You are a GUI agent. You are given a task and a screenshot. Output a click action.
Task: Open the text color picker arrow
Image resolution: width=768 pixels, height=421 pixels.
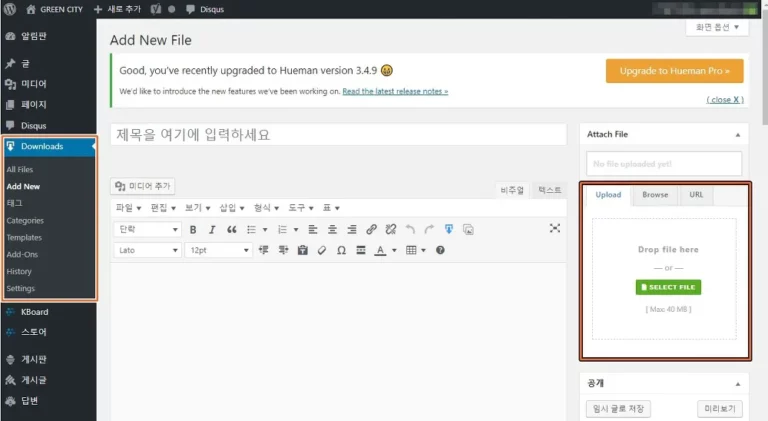tap(394, 250)
